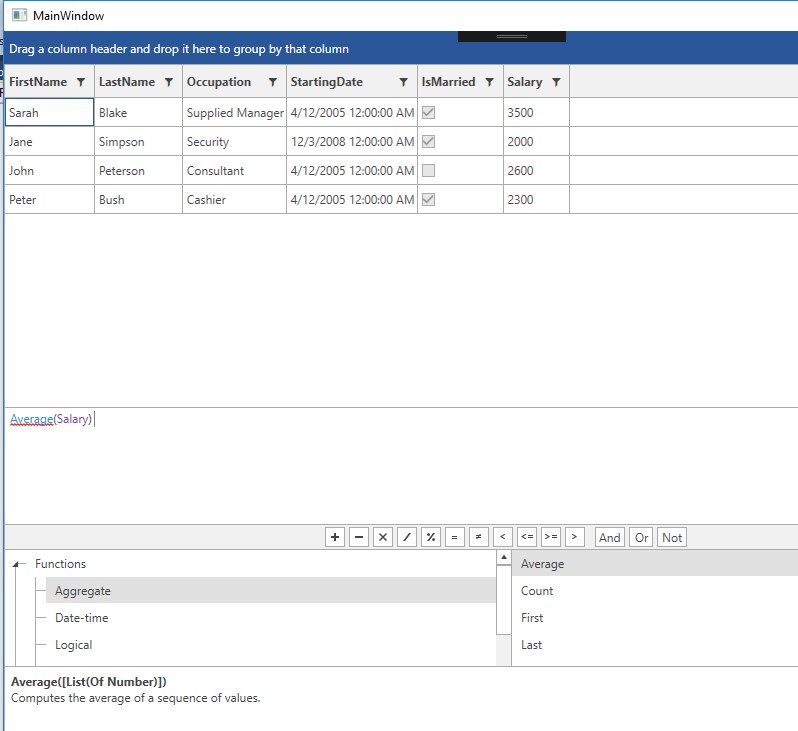The height and width of the screenshot is (731, 798).
Task: Sort by the LastName column header
Action: click(x=127, y=82)
